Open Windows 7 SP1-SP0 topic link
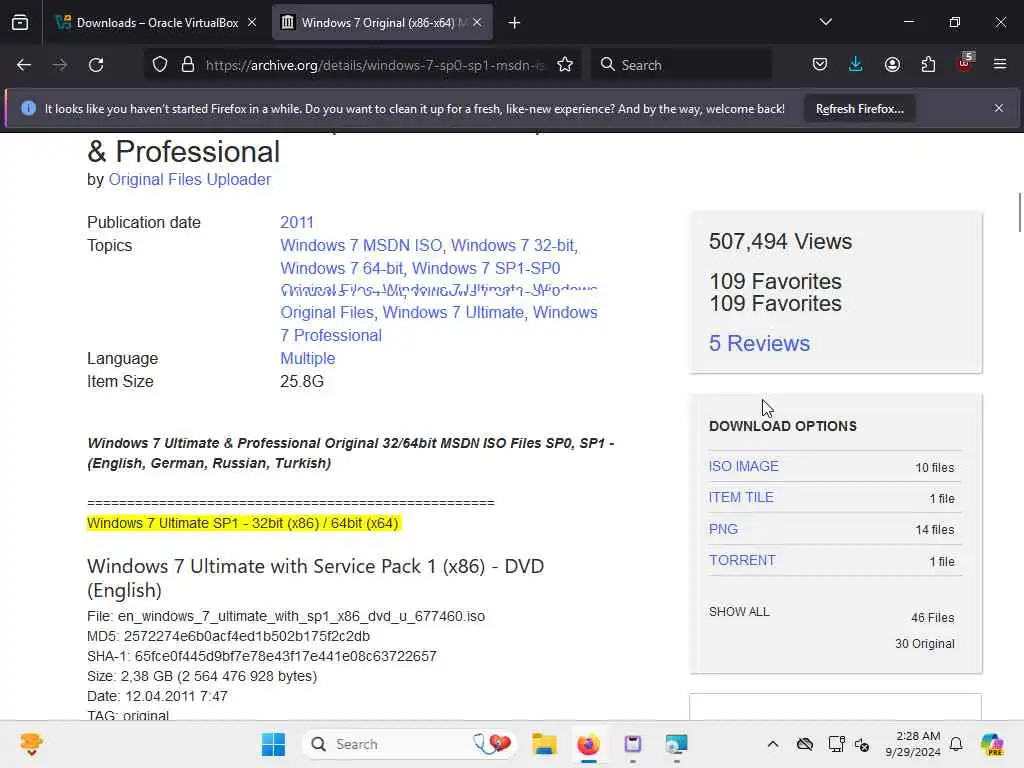Screen dimensions: 1024x768 tap(486, 268)
